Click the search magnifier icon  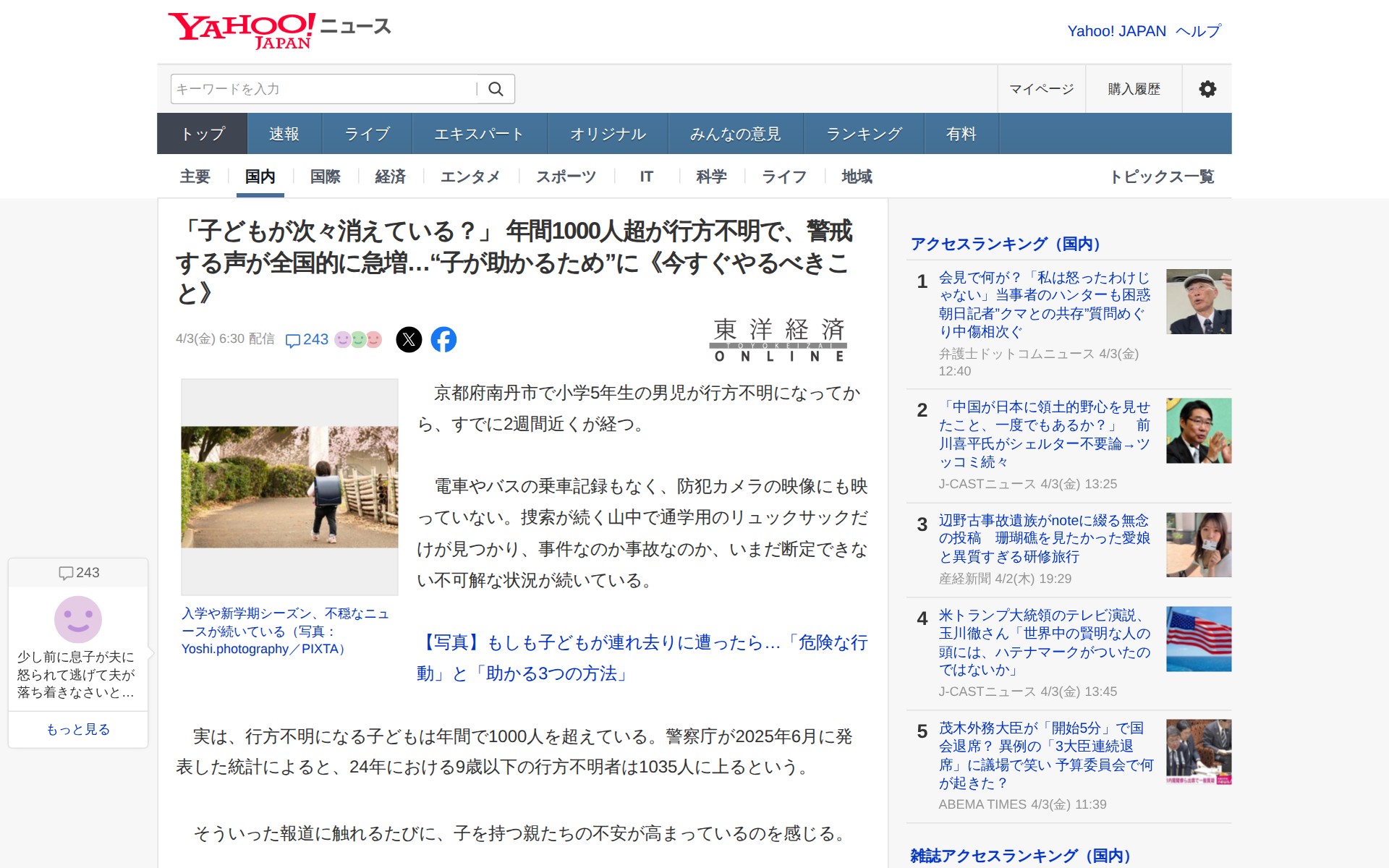click(496, 89)
